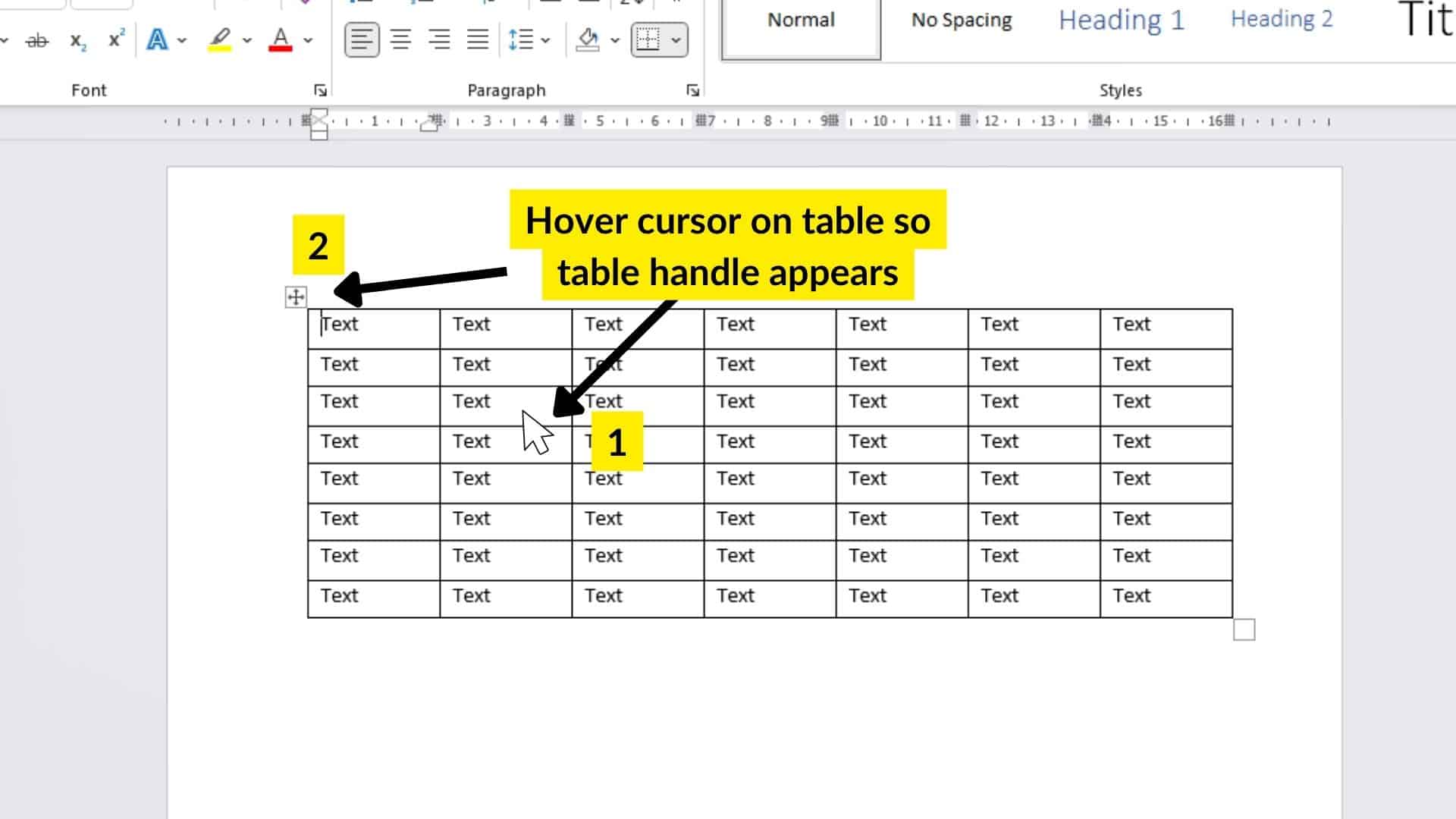Click the right alignment icon

[x=440, y=40]
